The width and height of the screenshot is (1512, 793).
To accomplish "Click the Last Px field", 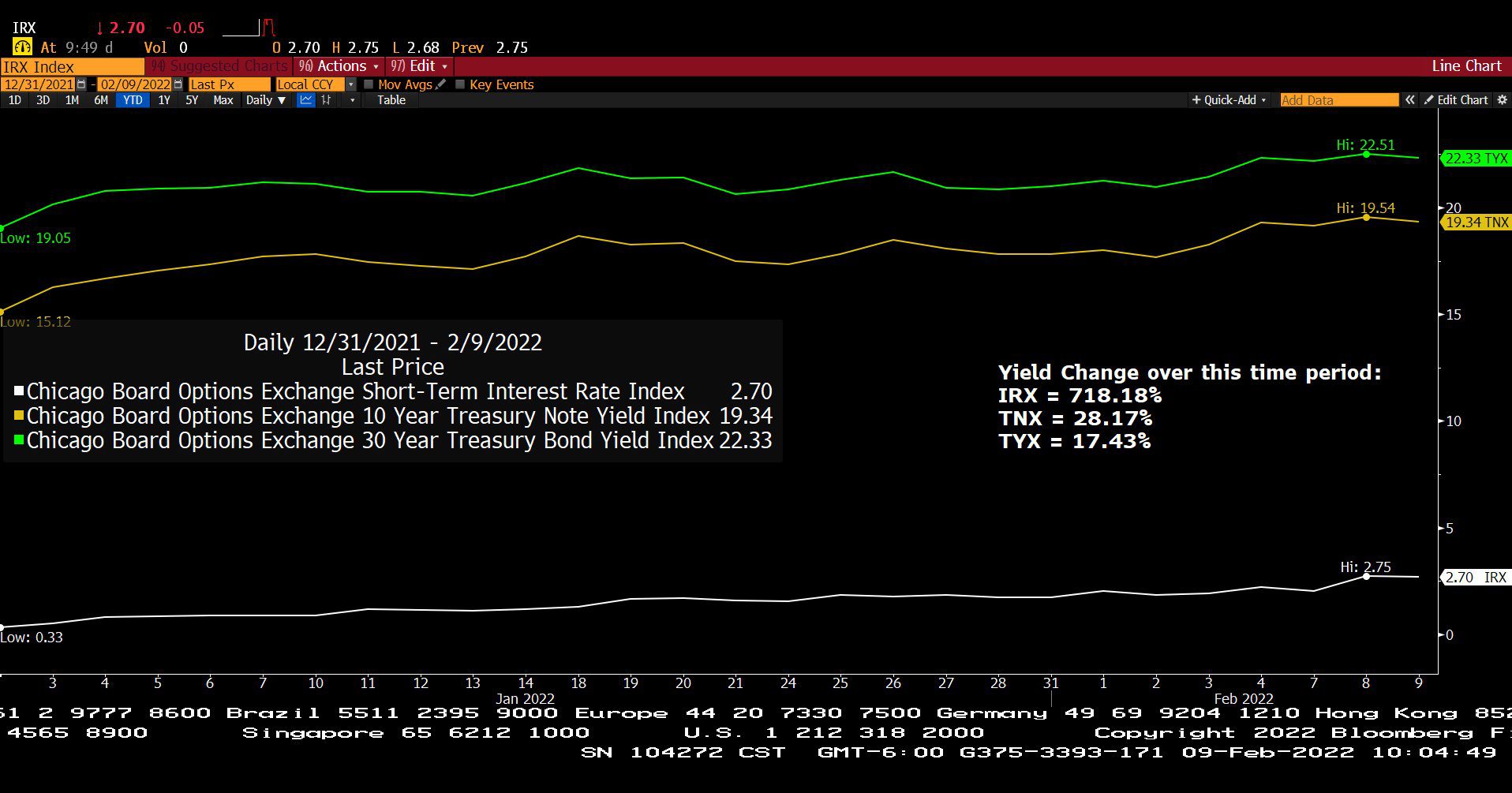I will tap(229, 84).
